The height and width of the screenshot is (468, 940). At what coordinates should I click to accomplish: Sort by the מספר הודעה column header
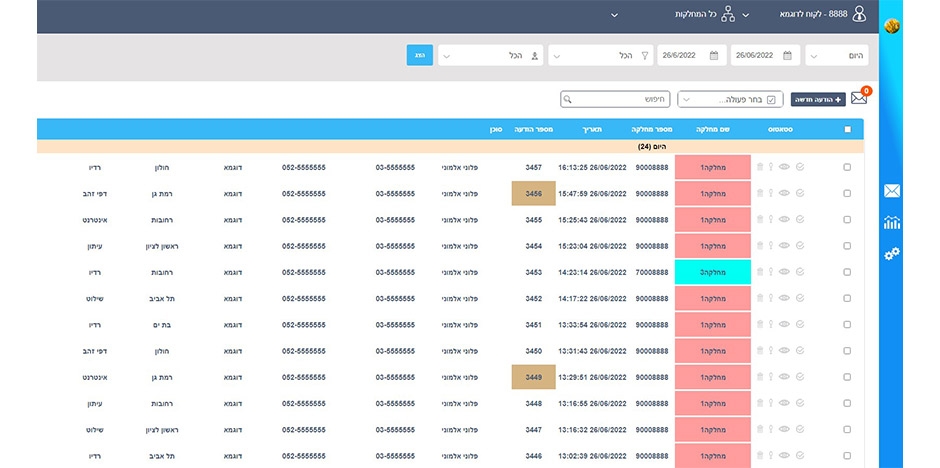point(534,129)
